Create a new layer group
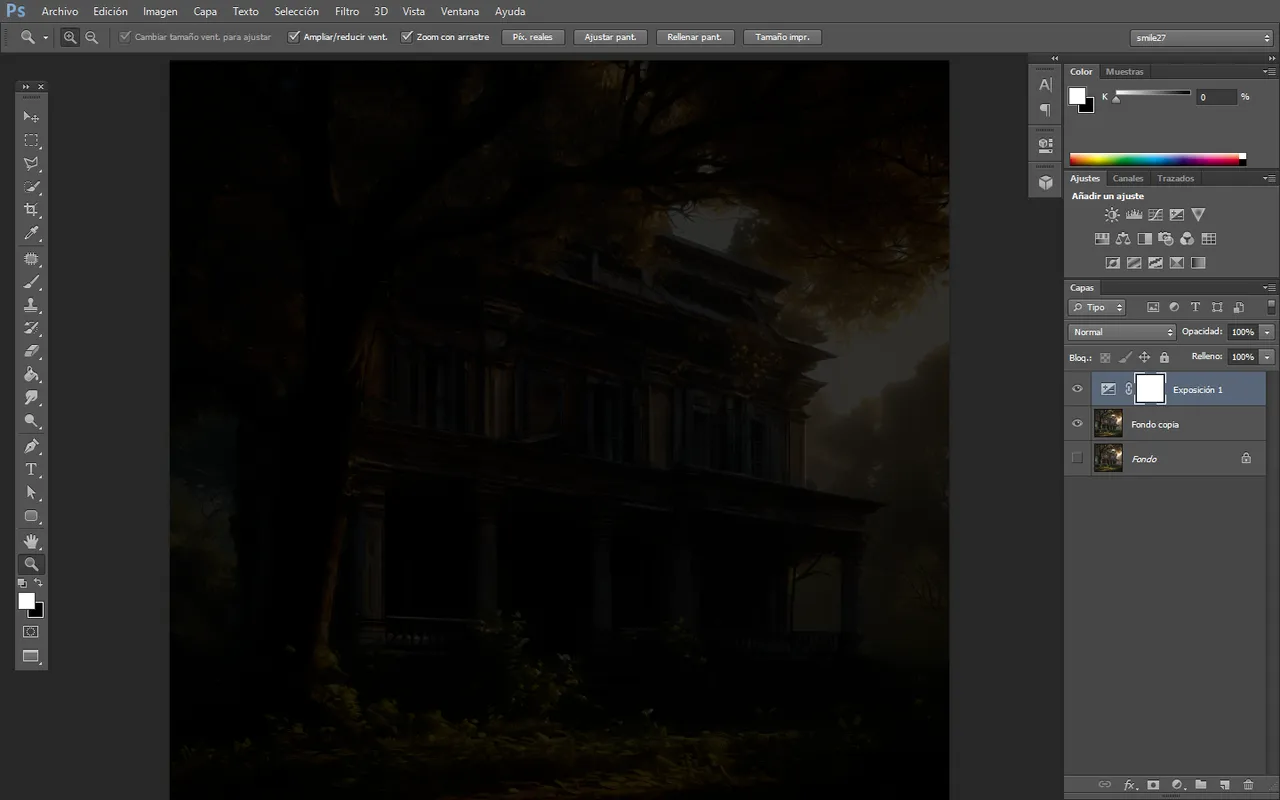Screen dimensions: 1280x800 tap(1201, 785)
